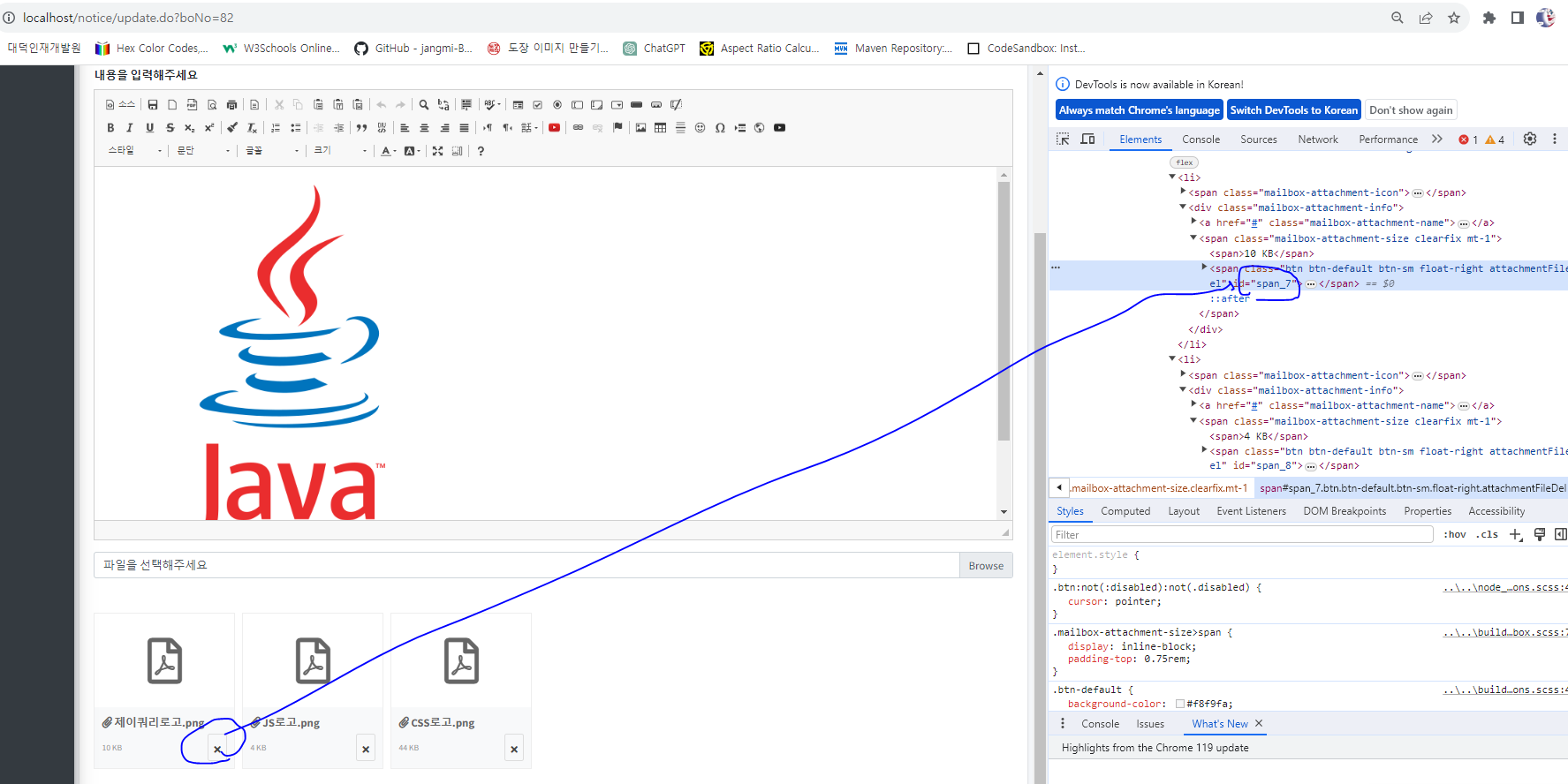Viewport: 1568px width, 784px height.
Task: Open the 스타일 styles dropdown
Action: [x=135, y=151]
